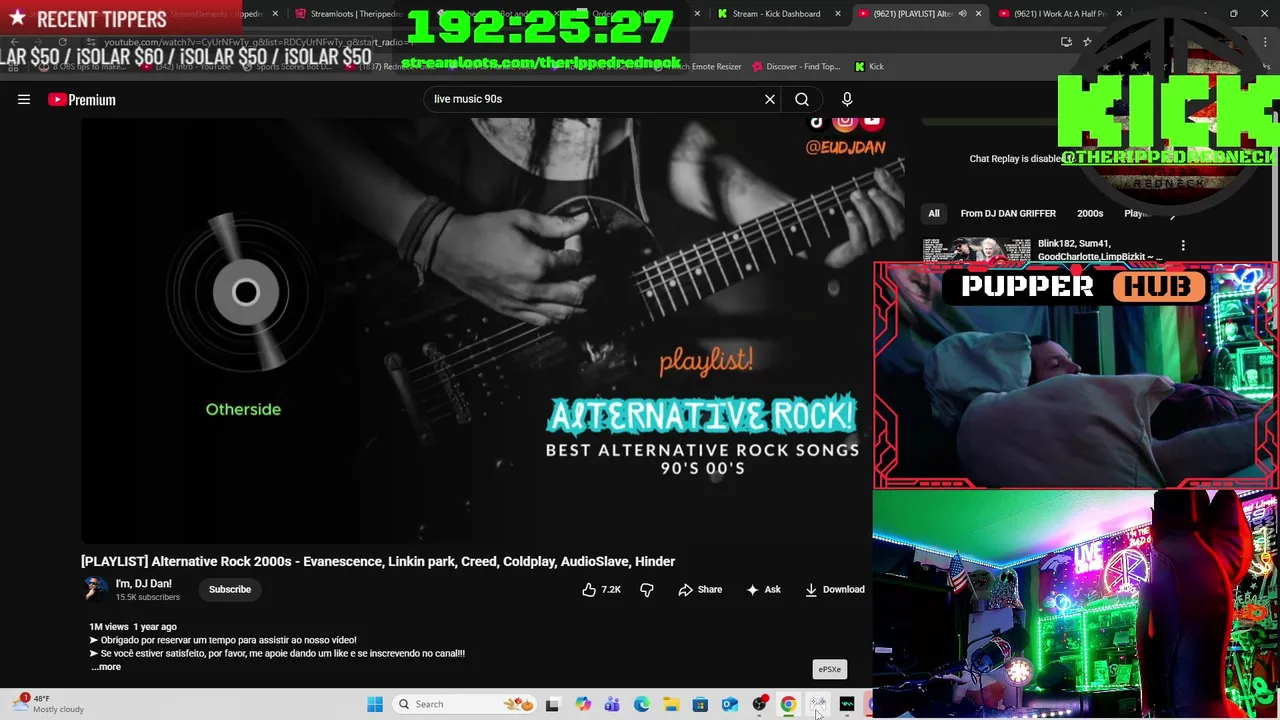Screen dimensions: 1280x720
Task: Click the taskbar Search box
Action: pyautogui.click(x=466, y=704)
